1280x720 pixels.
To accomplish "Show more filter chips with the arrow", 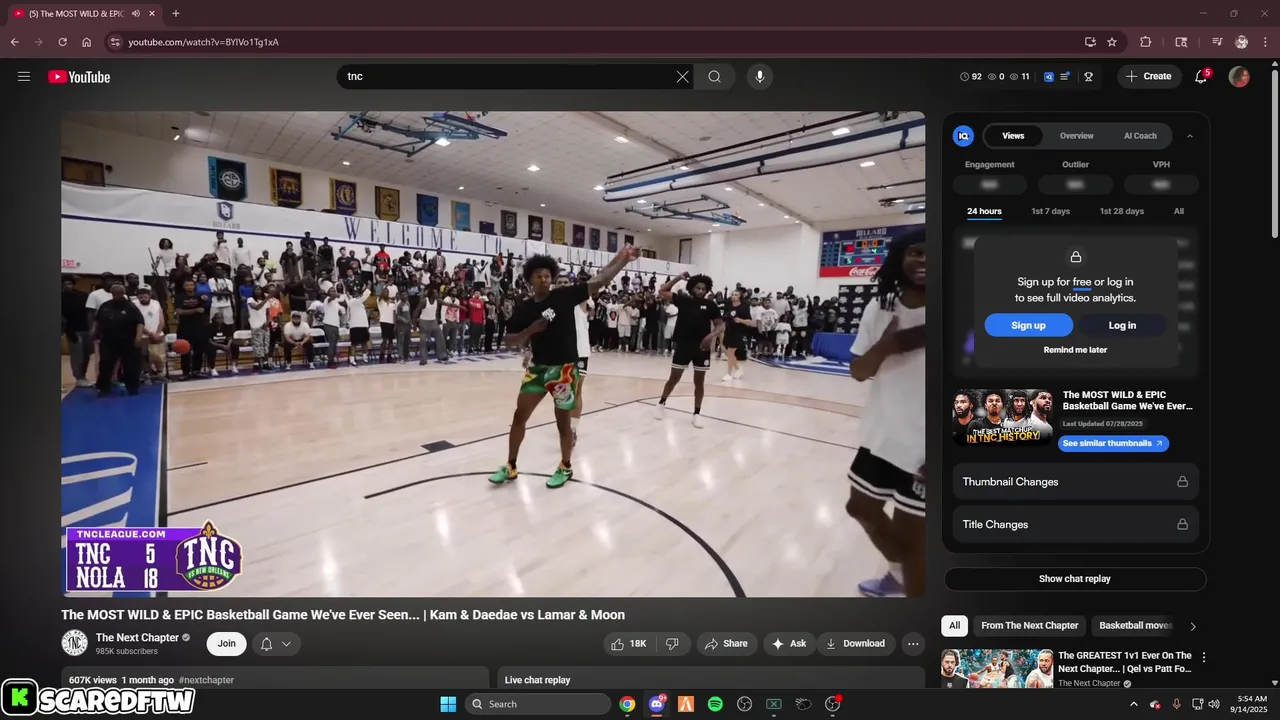I will tap(1192, 626).
